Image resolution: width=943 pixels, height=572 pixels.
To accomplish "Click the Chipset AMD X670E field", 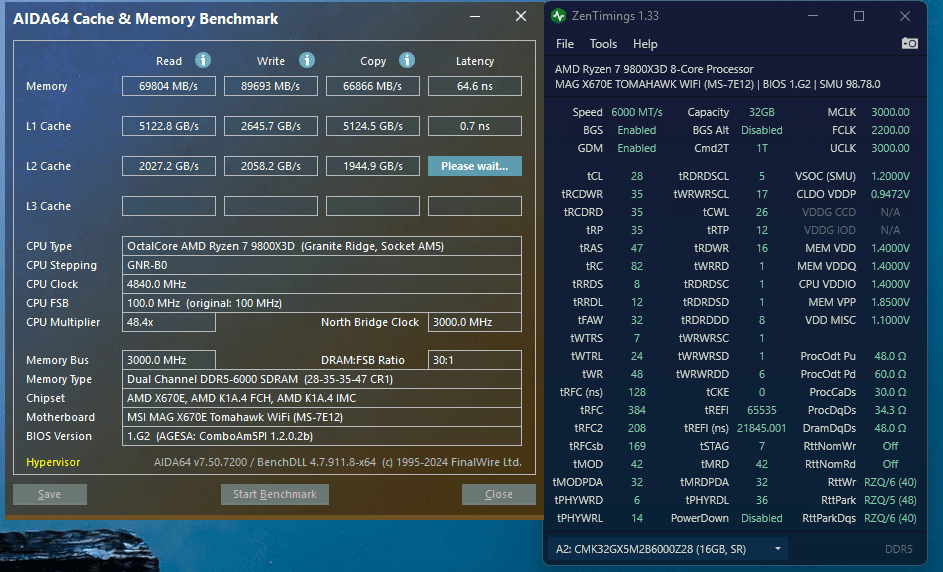I will pyautogui.click(x=322, y=398).
